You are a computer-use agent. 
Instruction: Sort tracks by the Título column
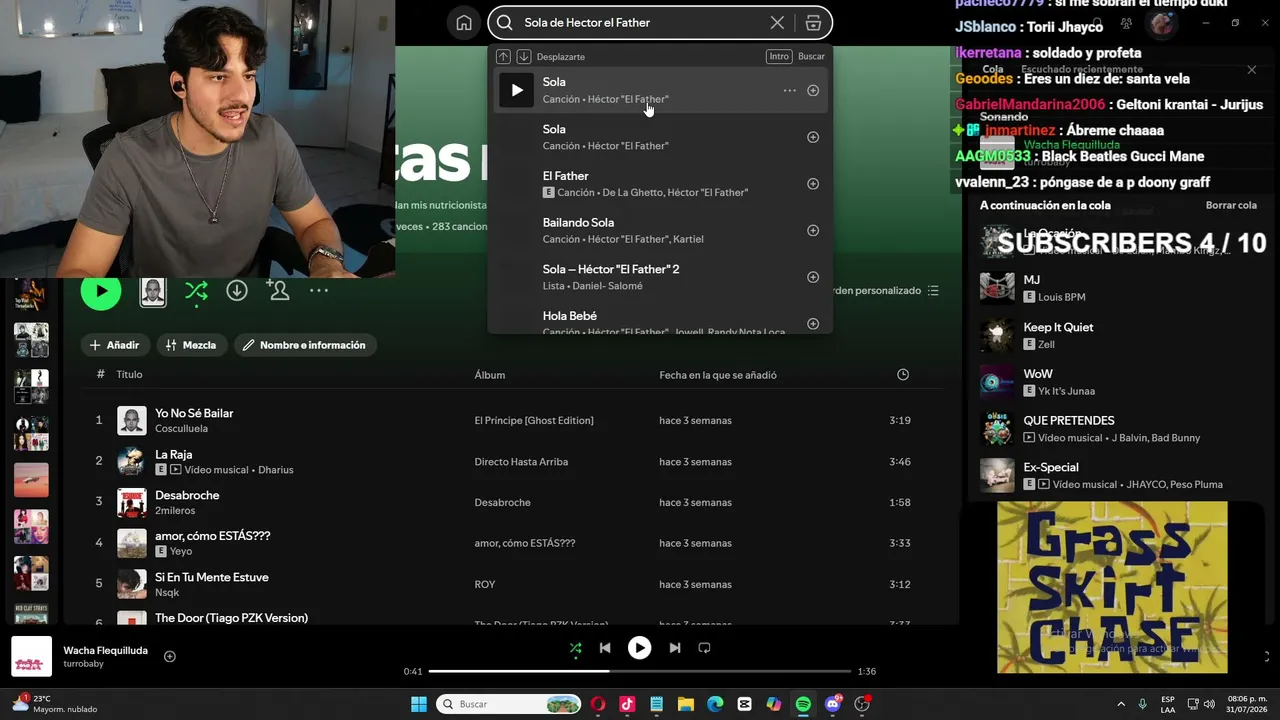(129, 375)
